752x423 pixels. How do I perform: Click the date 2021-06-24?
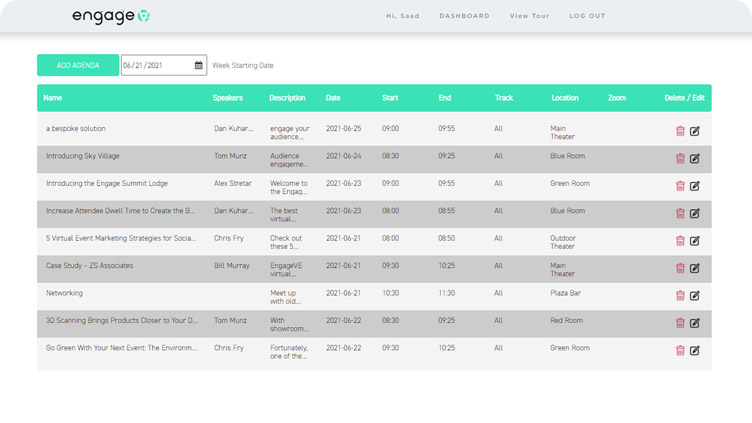[344, 156]
